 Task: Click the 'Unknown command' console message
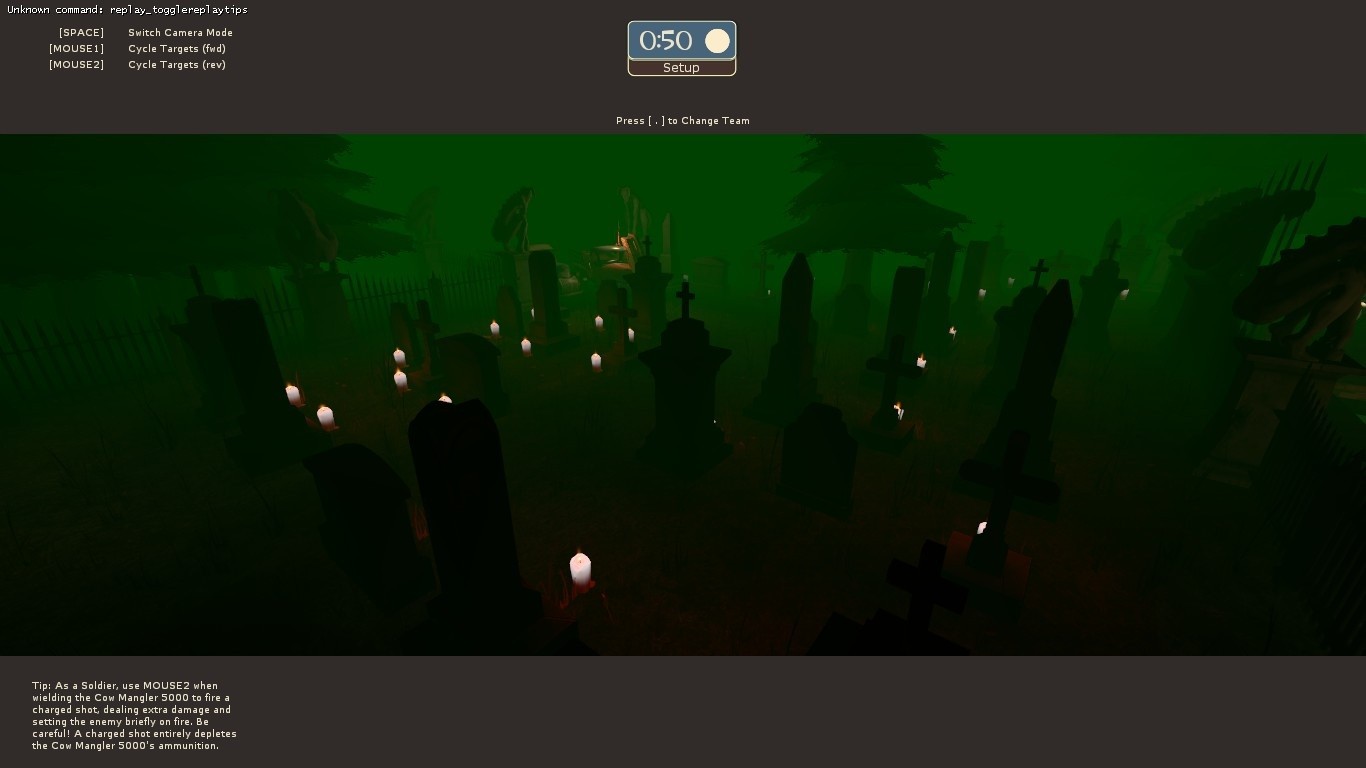(x=127, y=10)
